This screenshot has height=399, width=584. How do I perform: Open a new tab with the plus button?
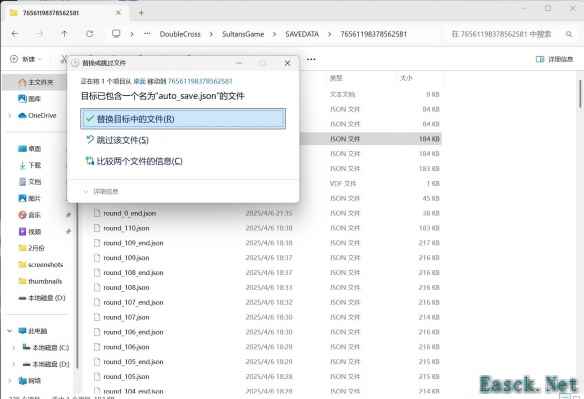point(141,13)
